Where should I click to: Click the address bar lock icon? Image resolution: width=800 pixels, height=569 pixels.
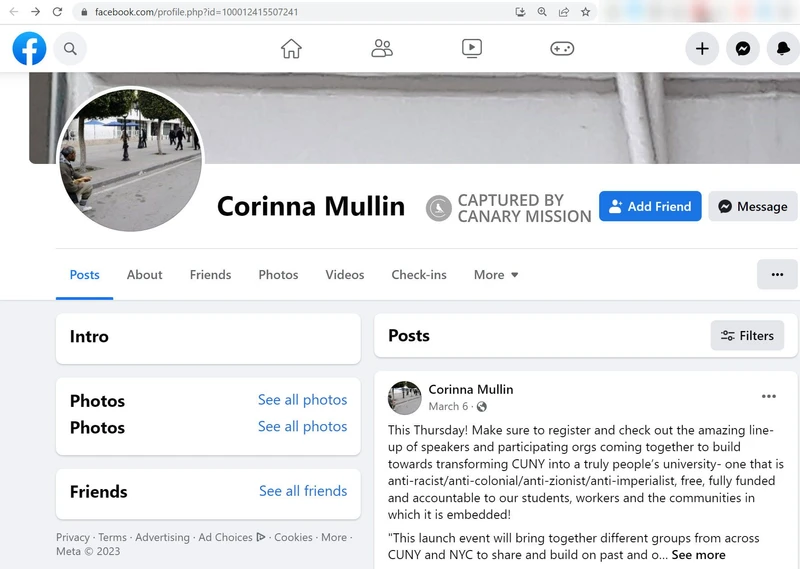pos(84,12)
